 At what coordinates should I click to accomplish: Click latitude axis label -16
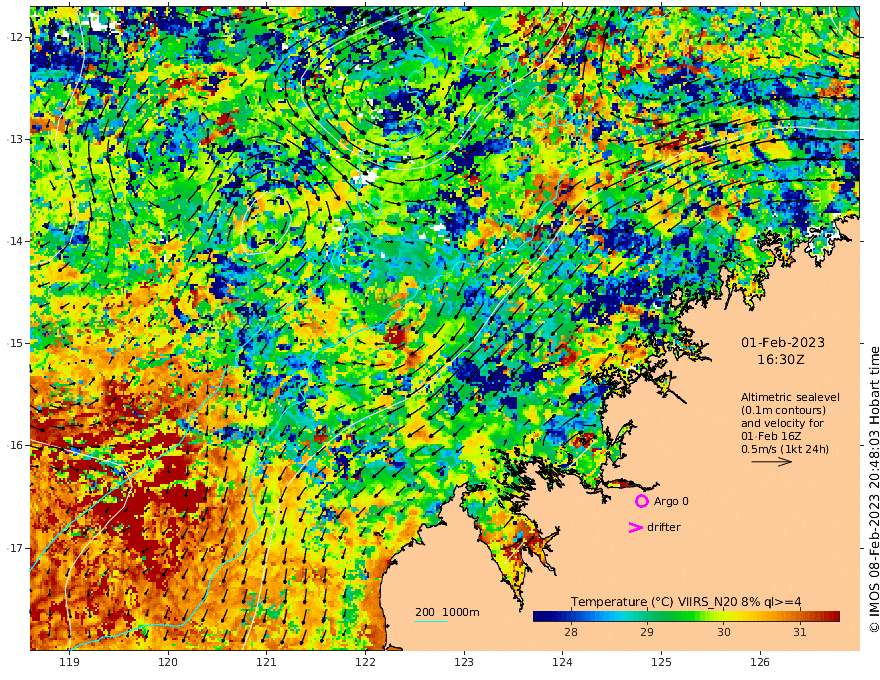(x=15, y=445)
